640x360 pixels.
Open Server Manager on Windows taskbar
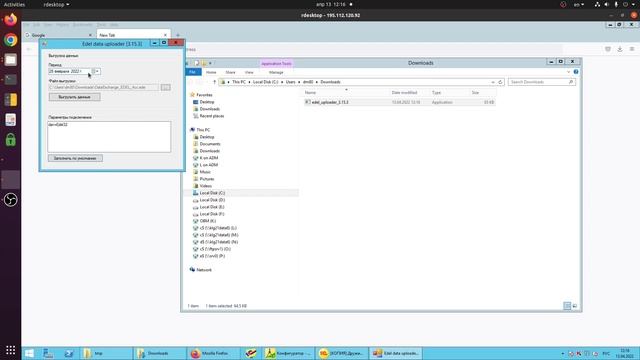coord(48,353)
